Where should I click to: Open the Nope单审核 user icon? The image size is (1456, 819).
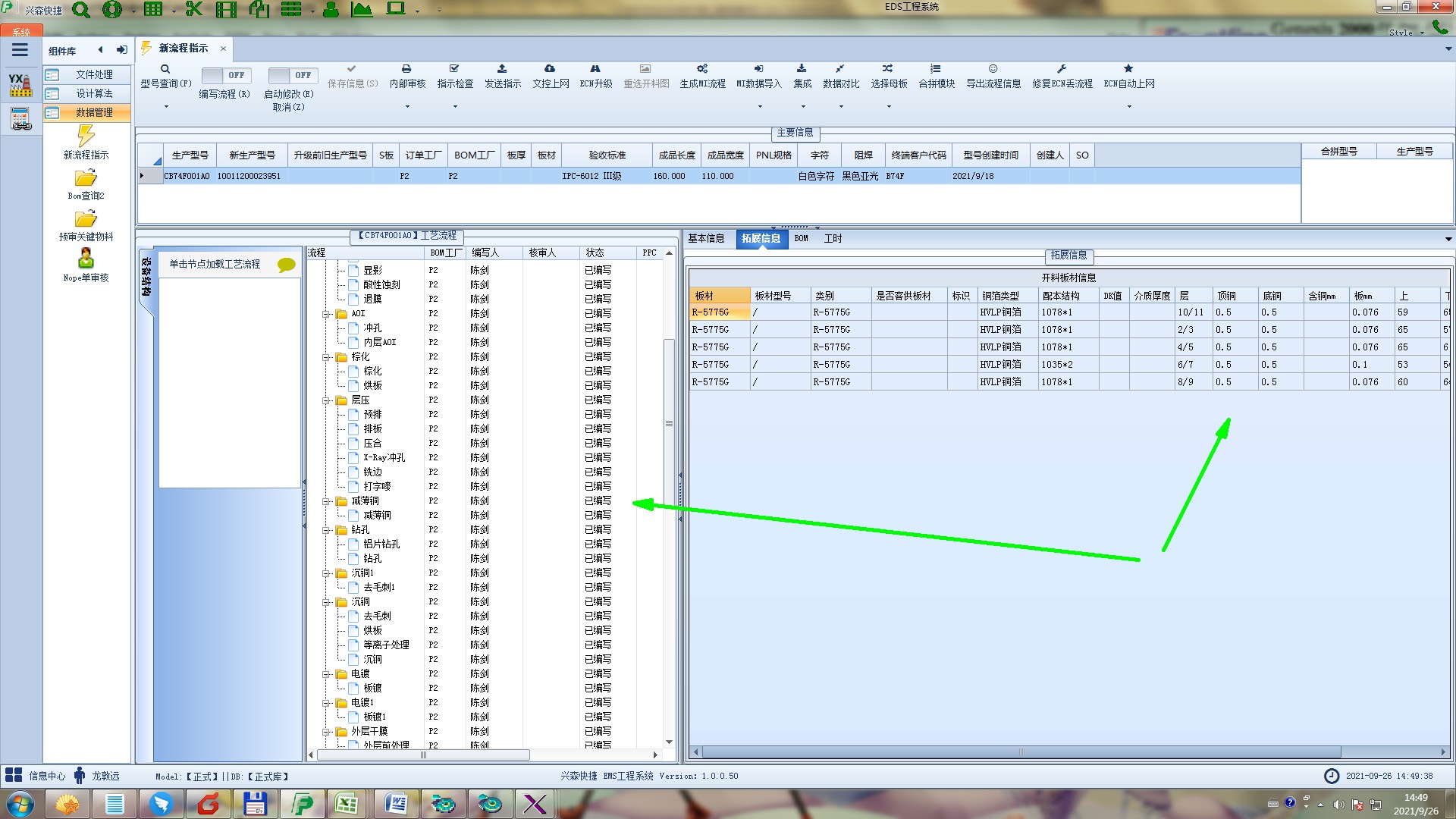[x=86, y=259]
